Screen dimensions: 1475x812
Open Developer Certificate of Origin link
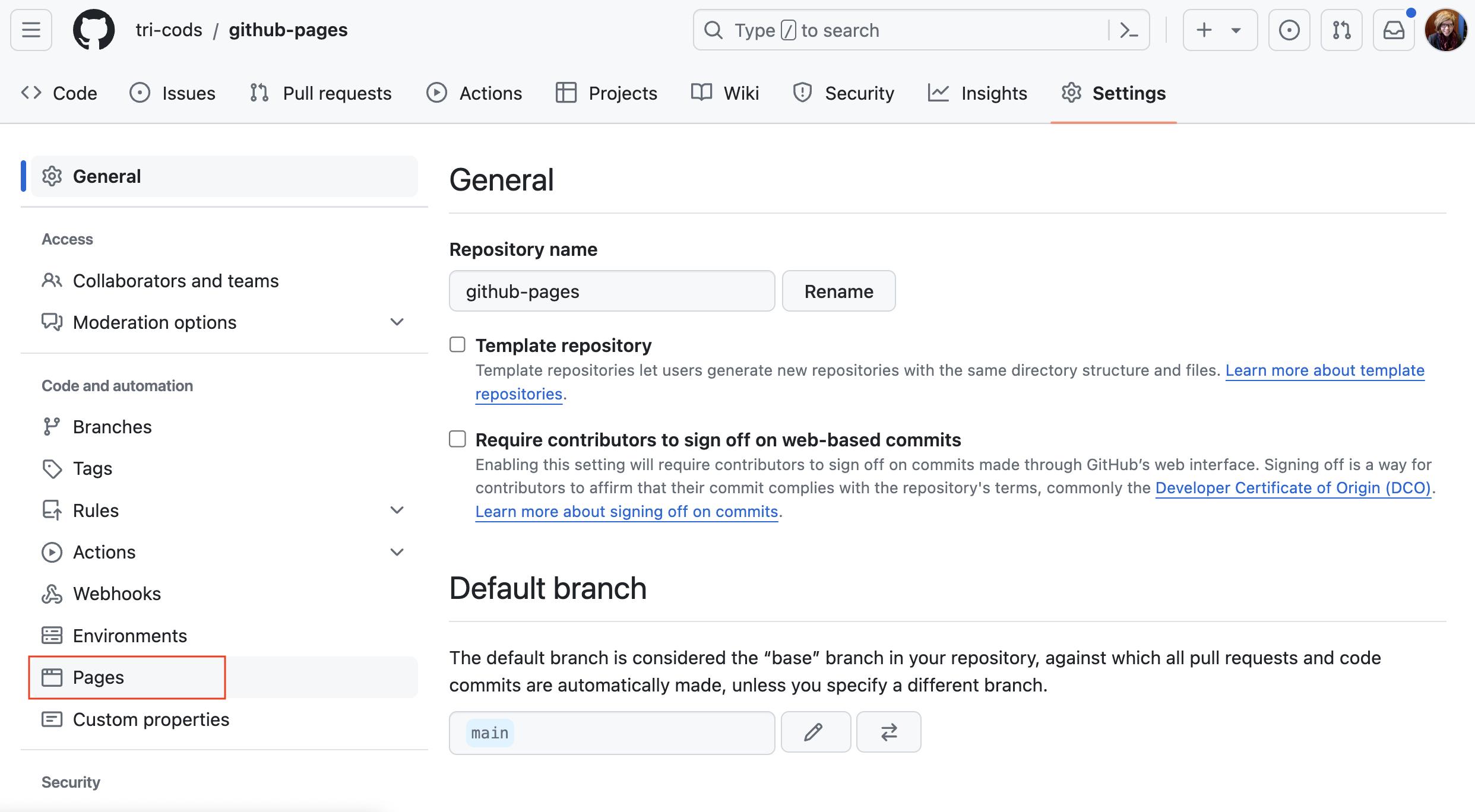(x=1293, y=488)
